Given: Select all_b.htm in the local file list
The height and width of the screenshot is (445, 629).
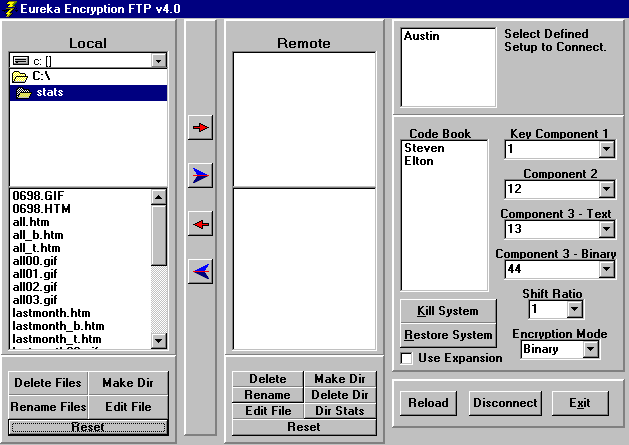Looking at the screenshot, I should coord(37,235).
